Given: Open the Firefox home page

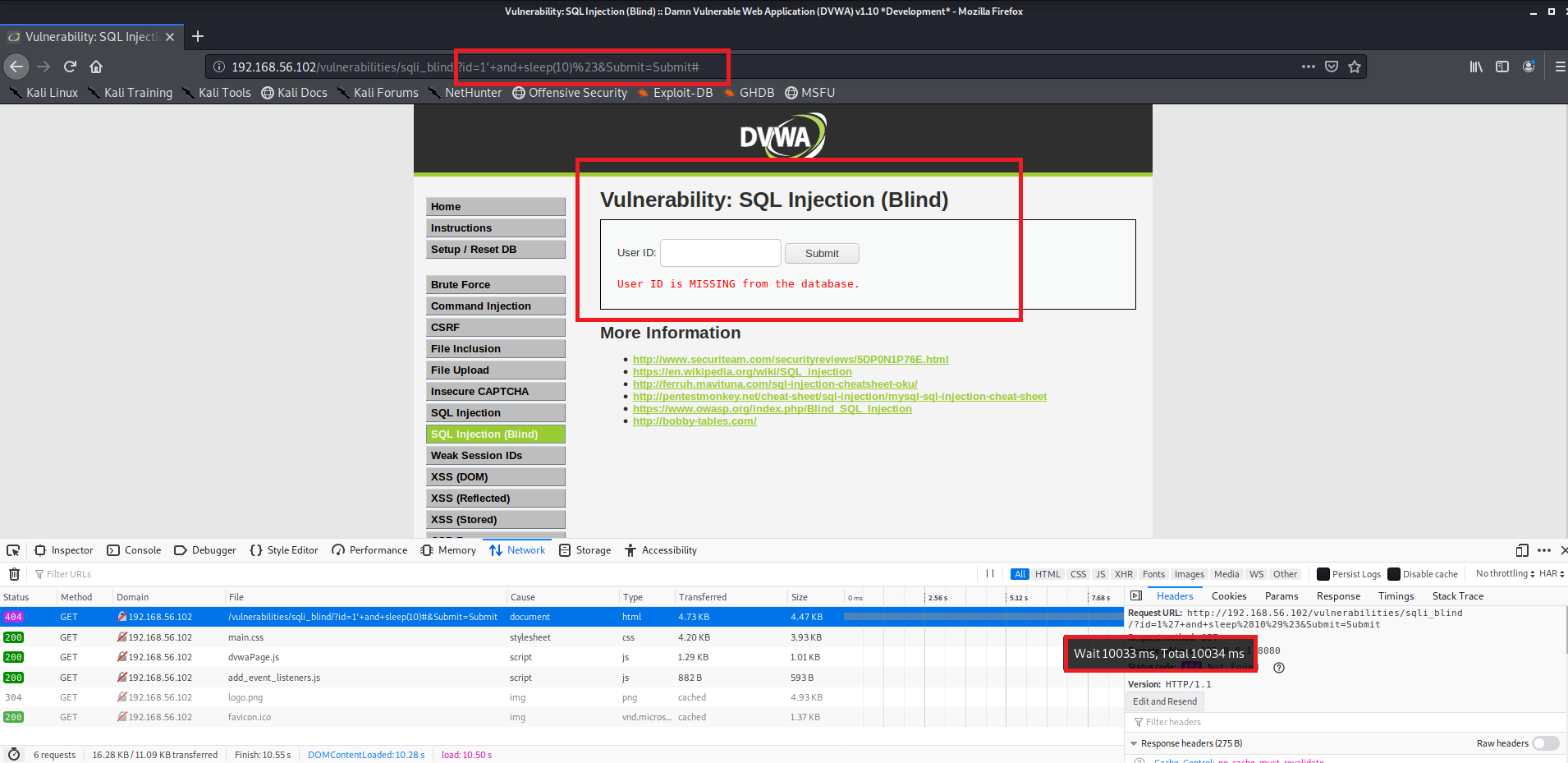Looking at the screenshot, I should [96, 67].
